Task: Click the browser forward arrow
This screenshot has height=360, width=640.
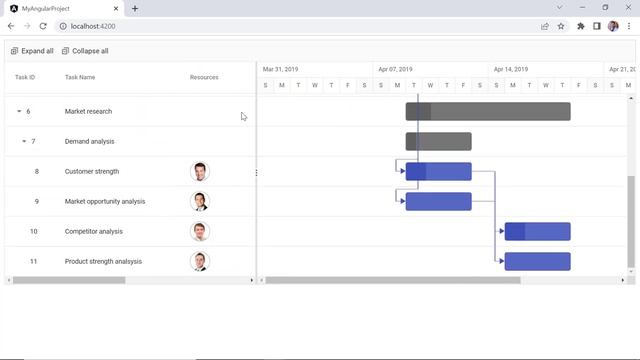Action: pos(27,26)
